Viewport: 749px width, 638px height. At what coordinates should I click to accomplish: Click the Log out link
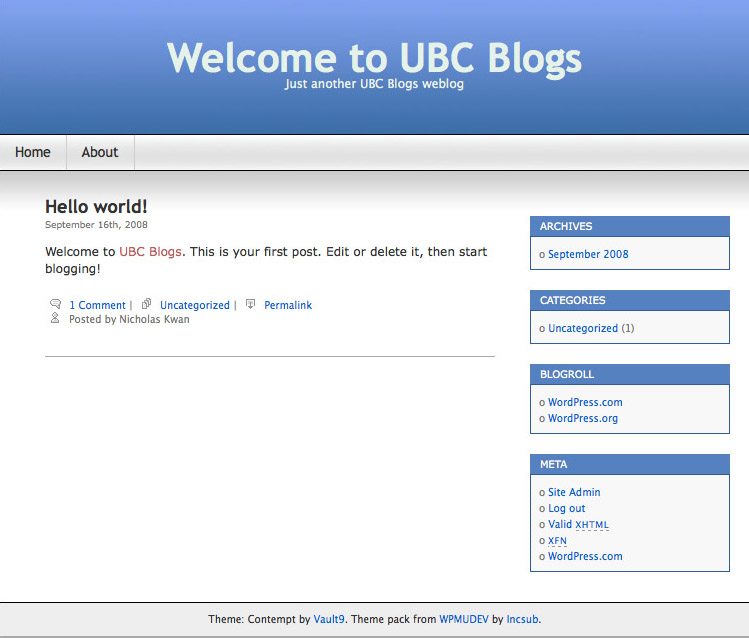(567, 508)
